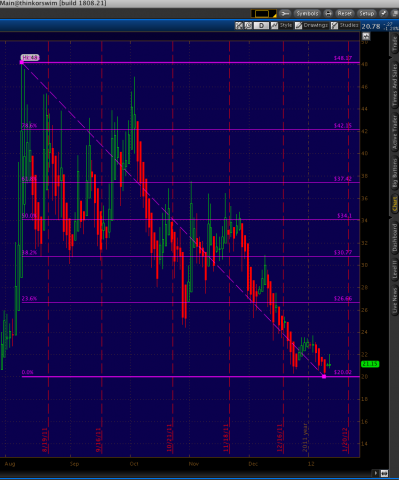Click the printer icon in top toolbar

coord(328,13)
